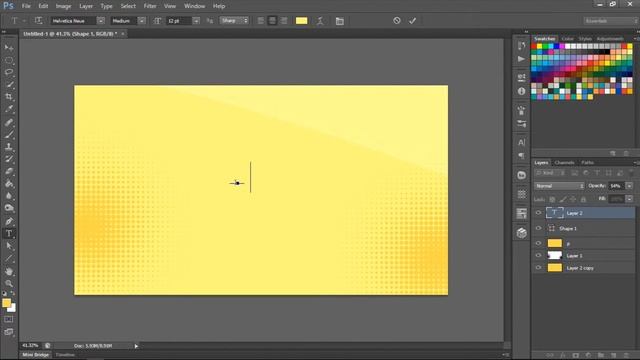Open the Opacity slider dropdown arrow
The image size is (640, 360).
coord(629,186)
